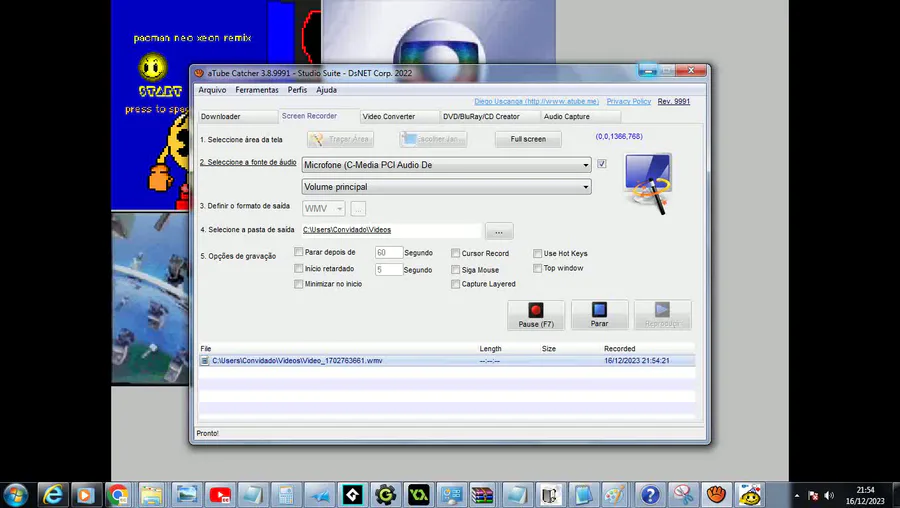Launch Internet Explorer from the taskbar
This screenshot has height=508, width=900.
coord(52,495)
